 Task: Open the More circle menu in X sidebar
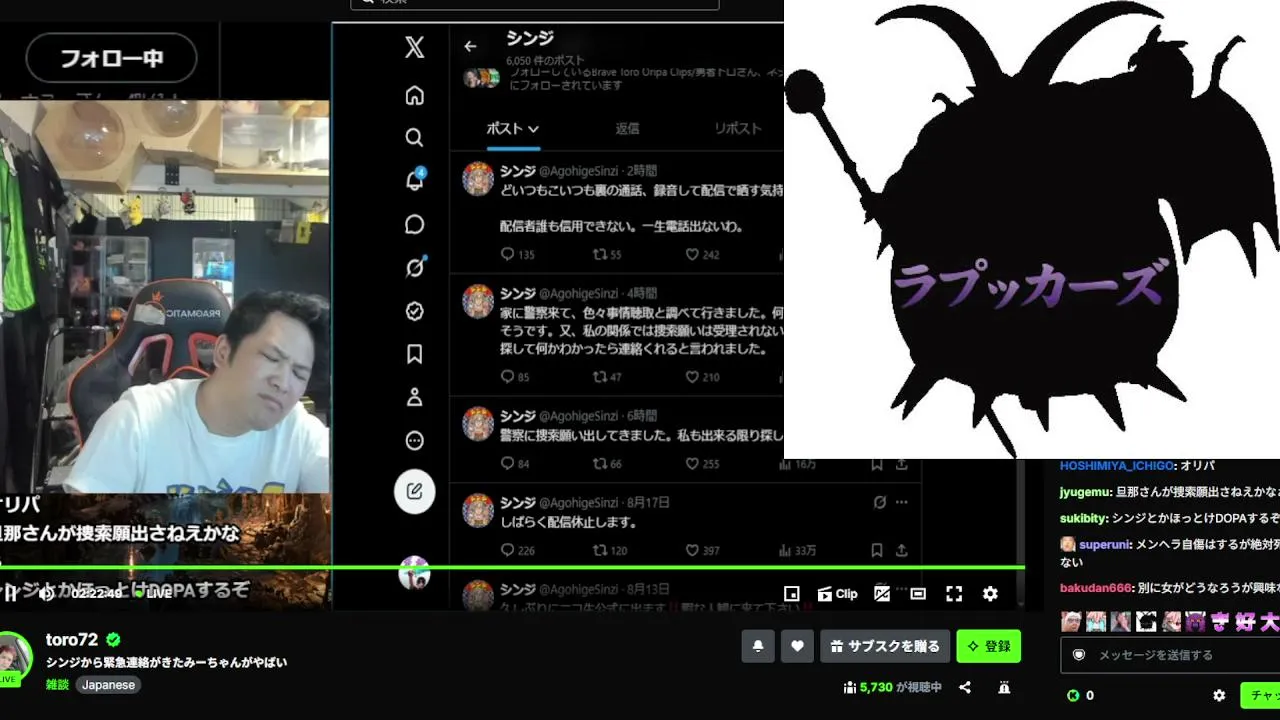click(414, 441)
